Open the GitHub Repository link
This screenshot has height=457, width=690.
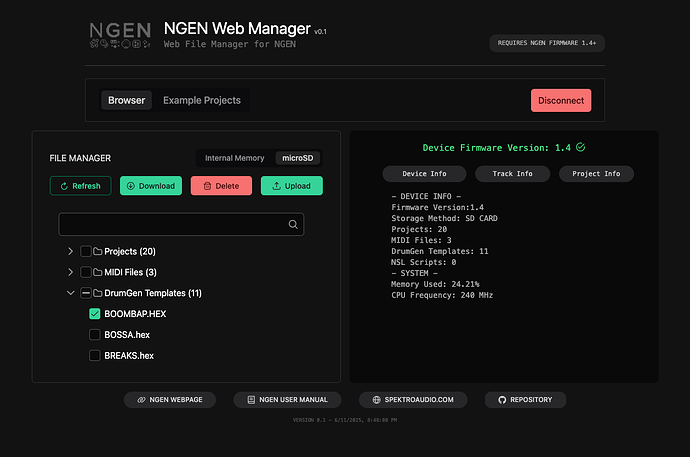click(x=526, y=399)
